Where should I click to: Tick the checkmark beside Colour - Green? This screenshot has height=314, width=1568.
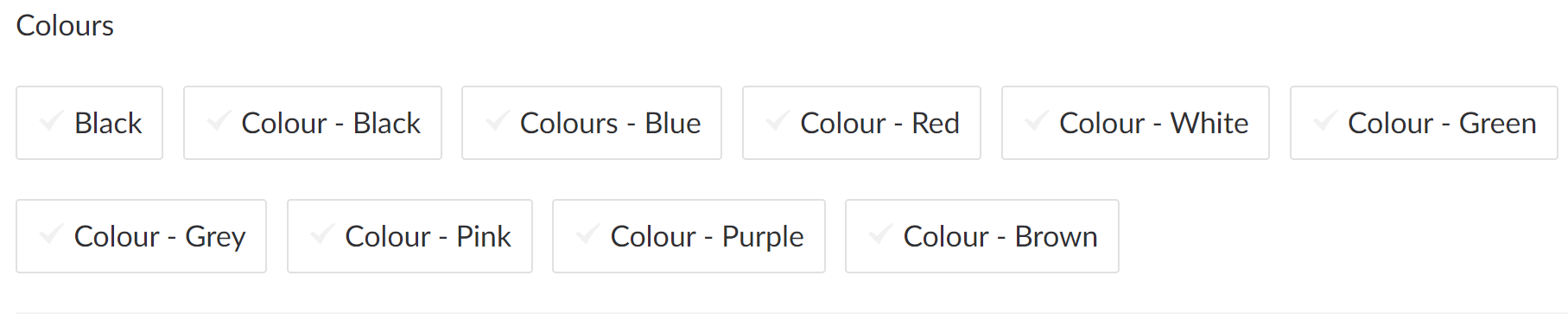tap(1325, 121)
